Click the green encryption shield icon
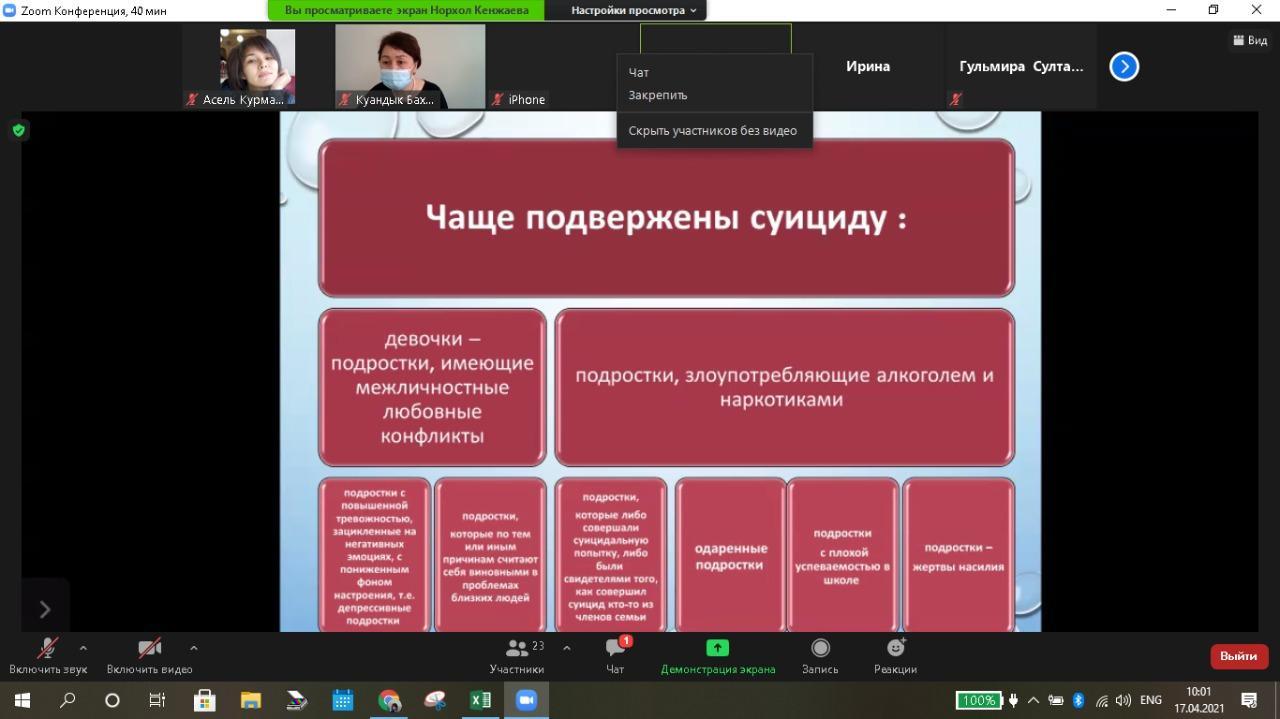The height and width of the screenshot is (719, 1280). click(x=19, y=130)
